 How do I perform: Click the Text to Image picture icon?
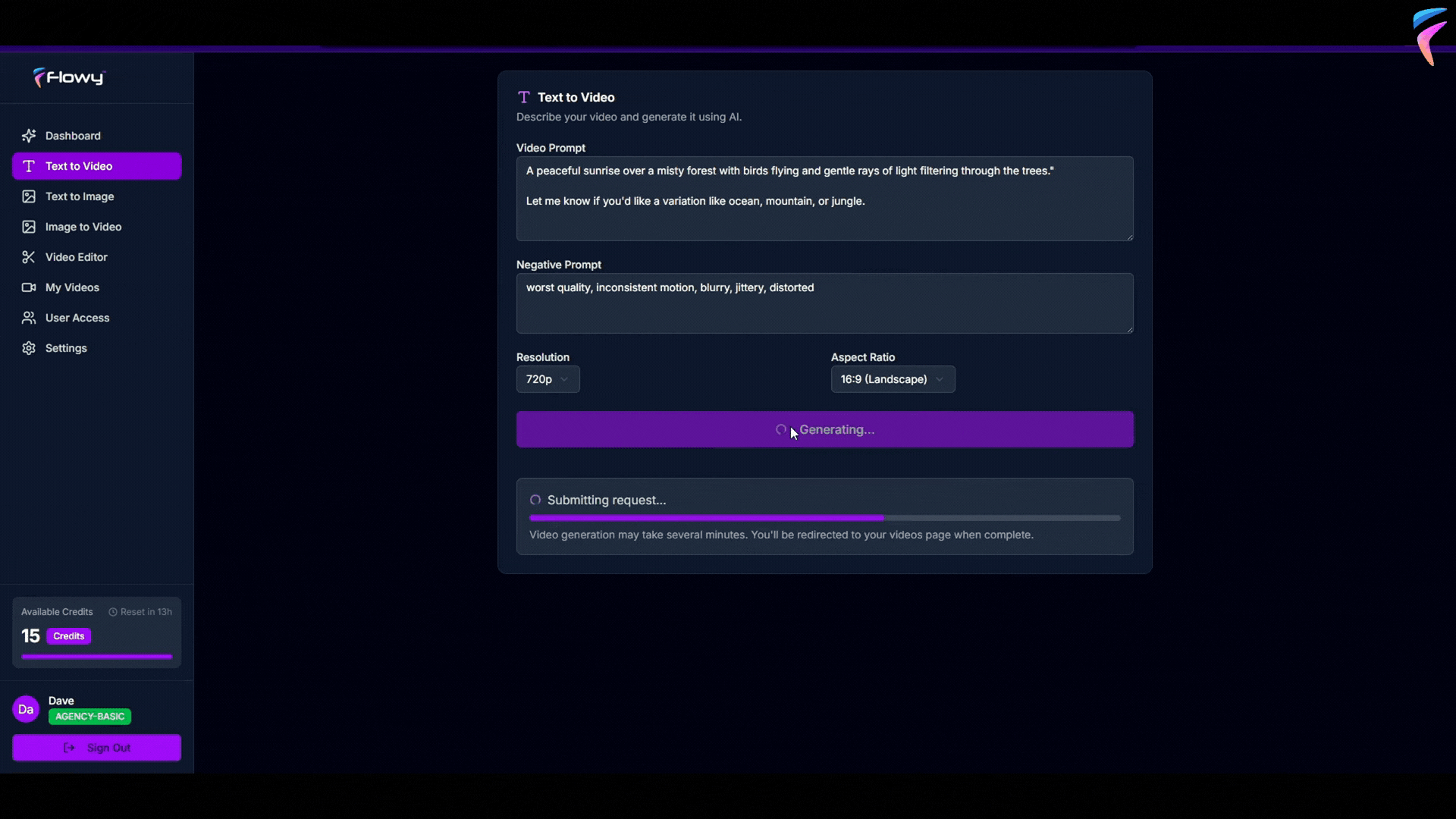[29, 196]
